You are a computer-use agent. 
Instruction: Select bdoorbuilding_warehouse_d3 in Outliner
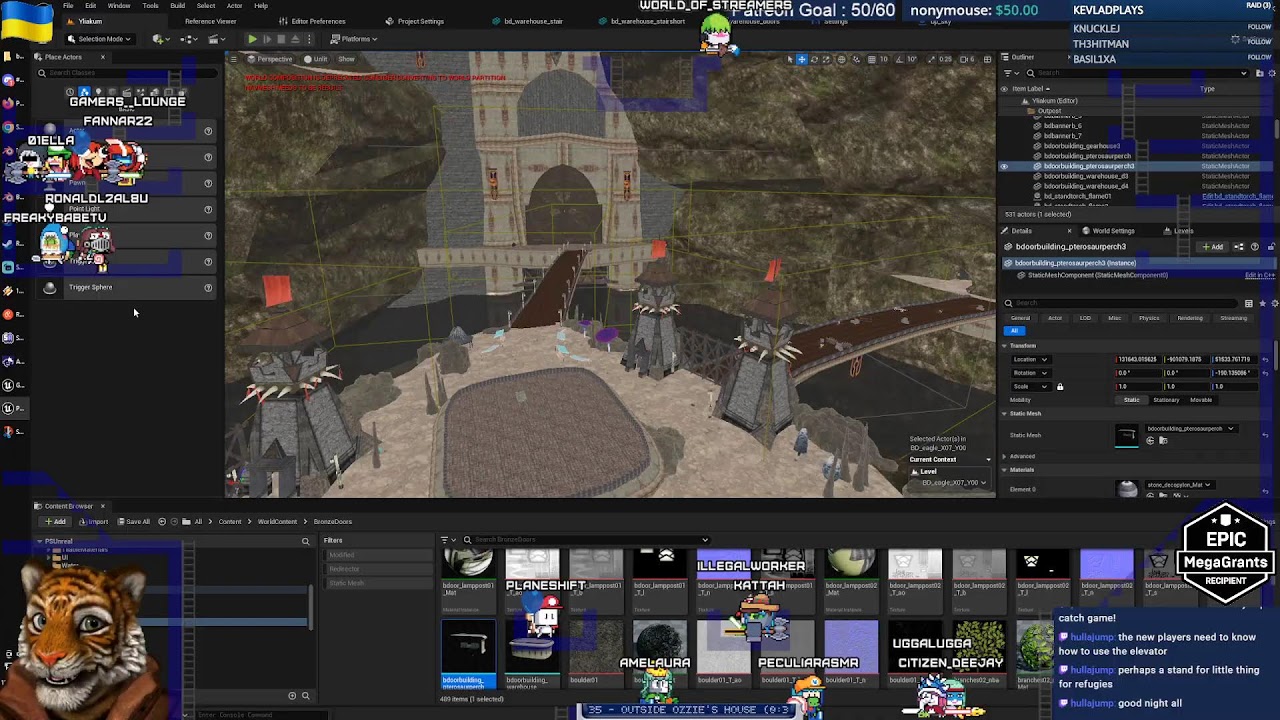[x=1085, y=176]
